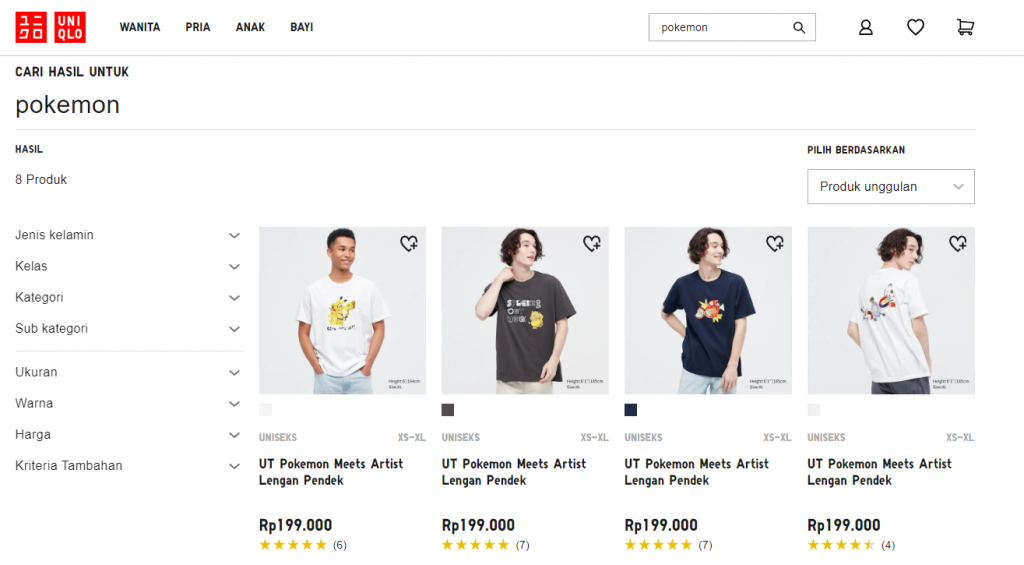
Task: Open the ANAK menu
Action: point(250,28)
